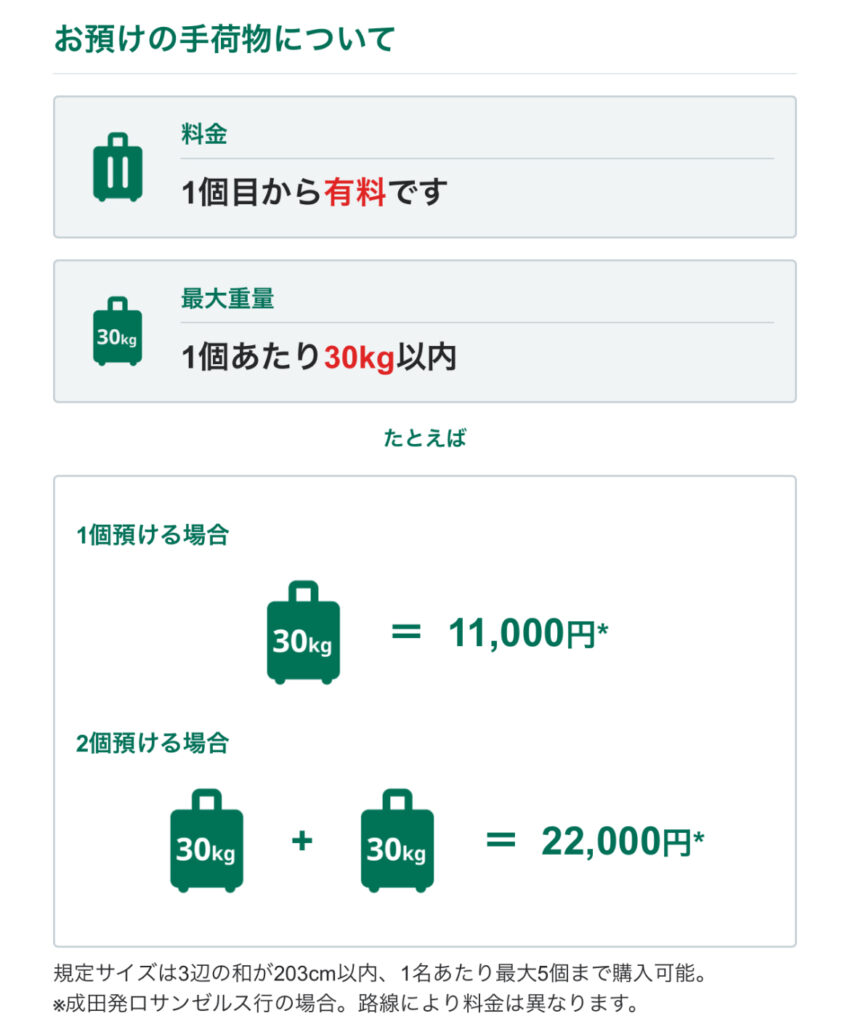Viewport: 850px width, 1024px height.
Task: Click the red 有料 text
Action: (355, 191)
